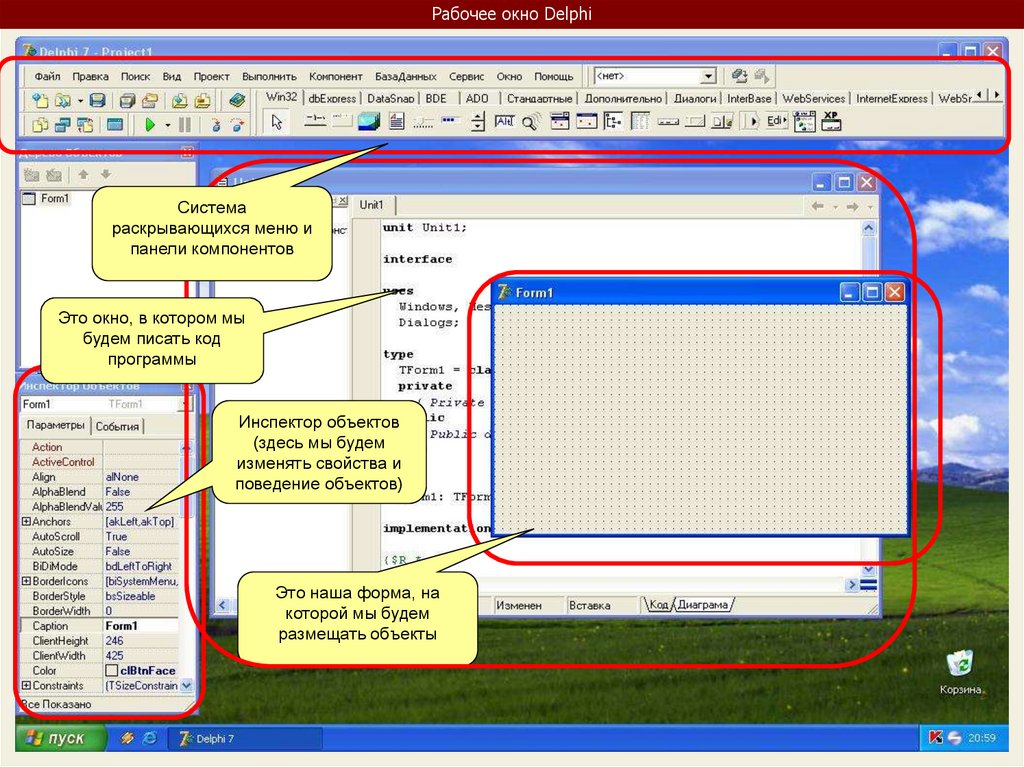Select the dbExpress component palette tab
Image resolution: width=1024 pixels, height=767 pixels.
(332, 99)
